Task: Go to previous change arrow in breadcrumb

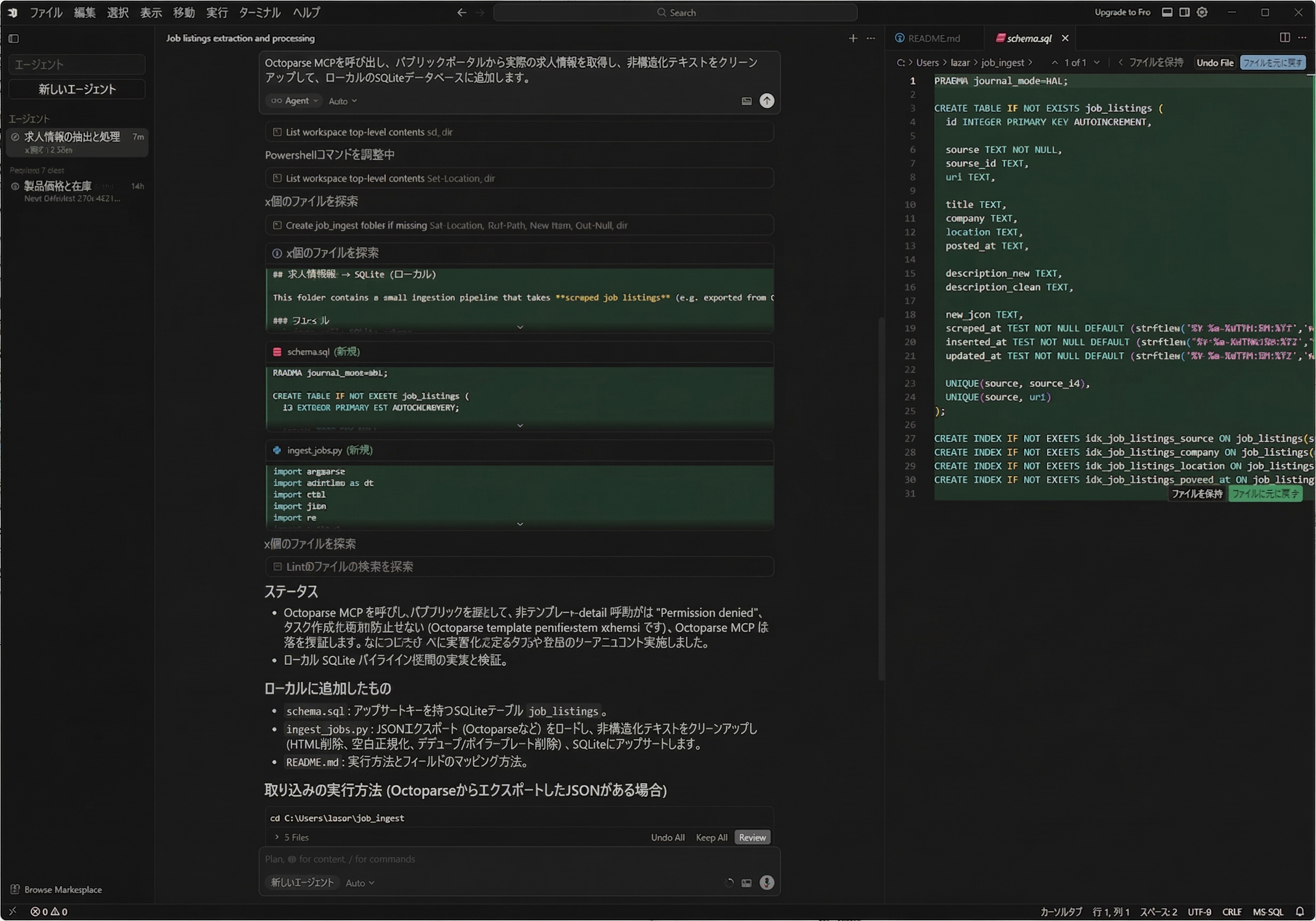Action: (x=1054, y=62)
